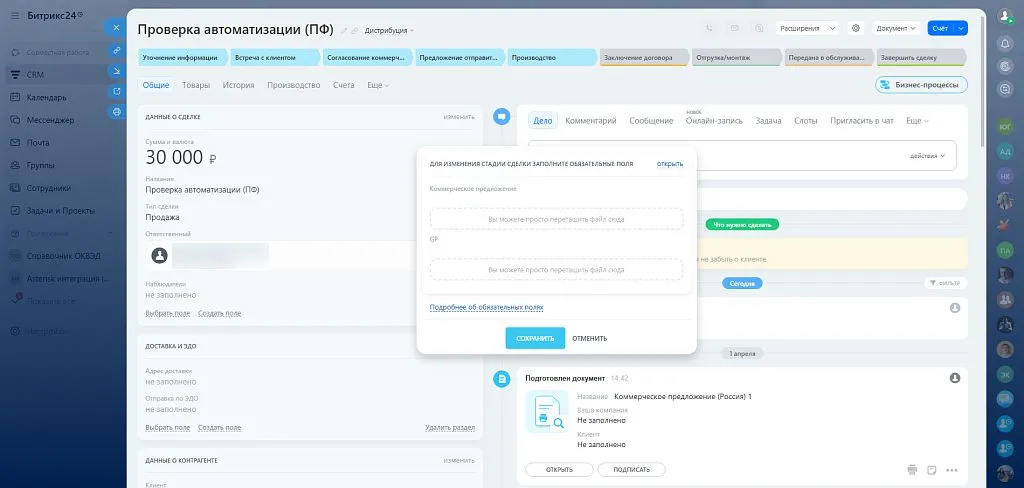Open the timeline фильтр control
Viewport: 1024px width, 488px height.
[946, 283]
